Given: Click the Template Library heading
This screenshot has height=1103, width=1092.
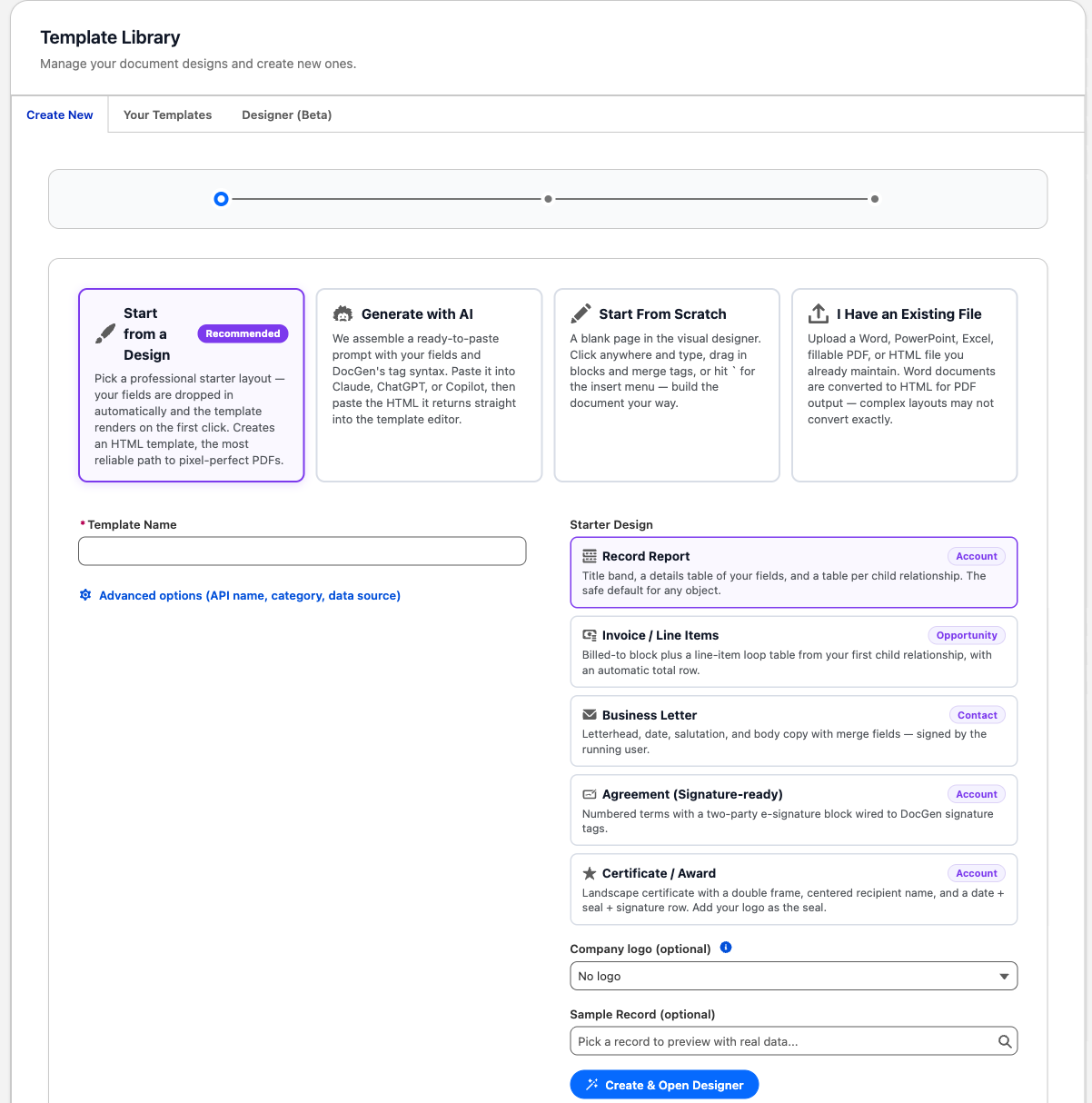Looking at the screenshot, I should 111,37.
